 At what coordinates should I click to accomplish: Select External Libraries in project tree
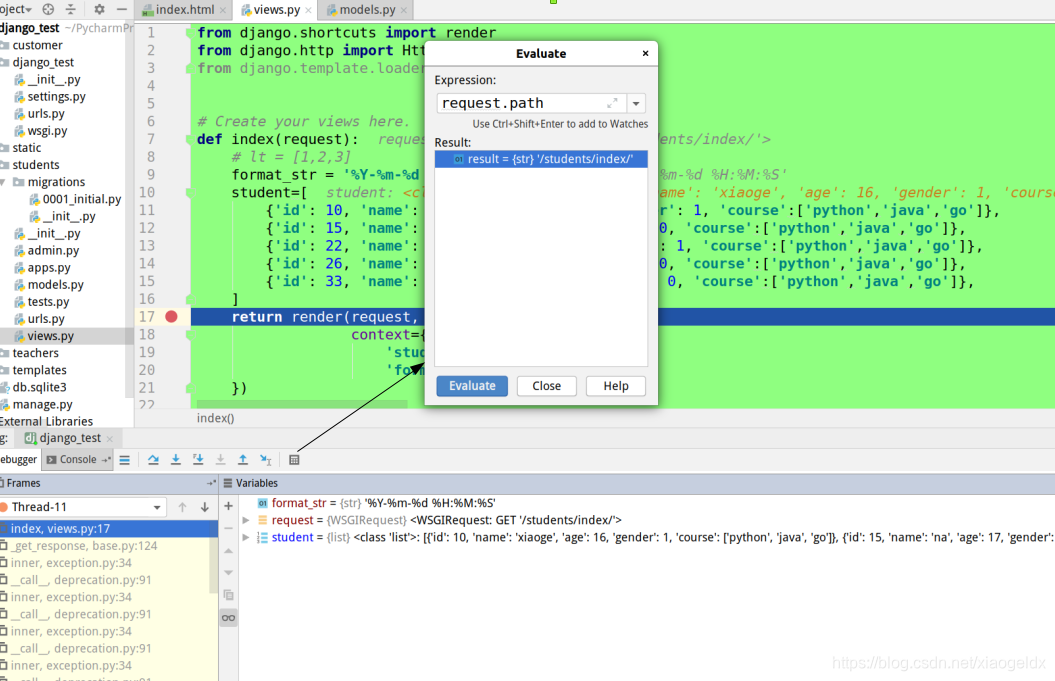click(x=46, y=421)
